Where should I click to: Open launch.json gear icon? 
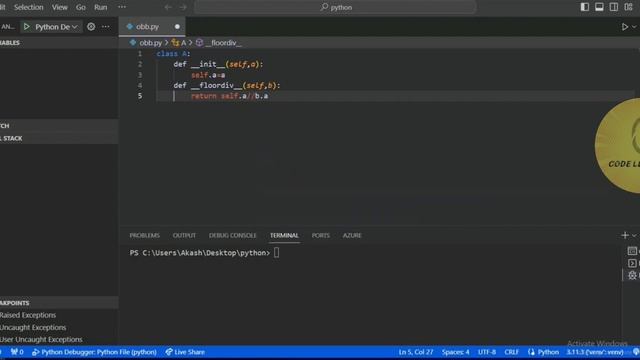point(91,27)
